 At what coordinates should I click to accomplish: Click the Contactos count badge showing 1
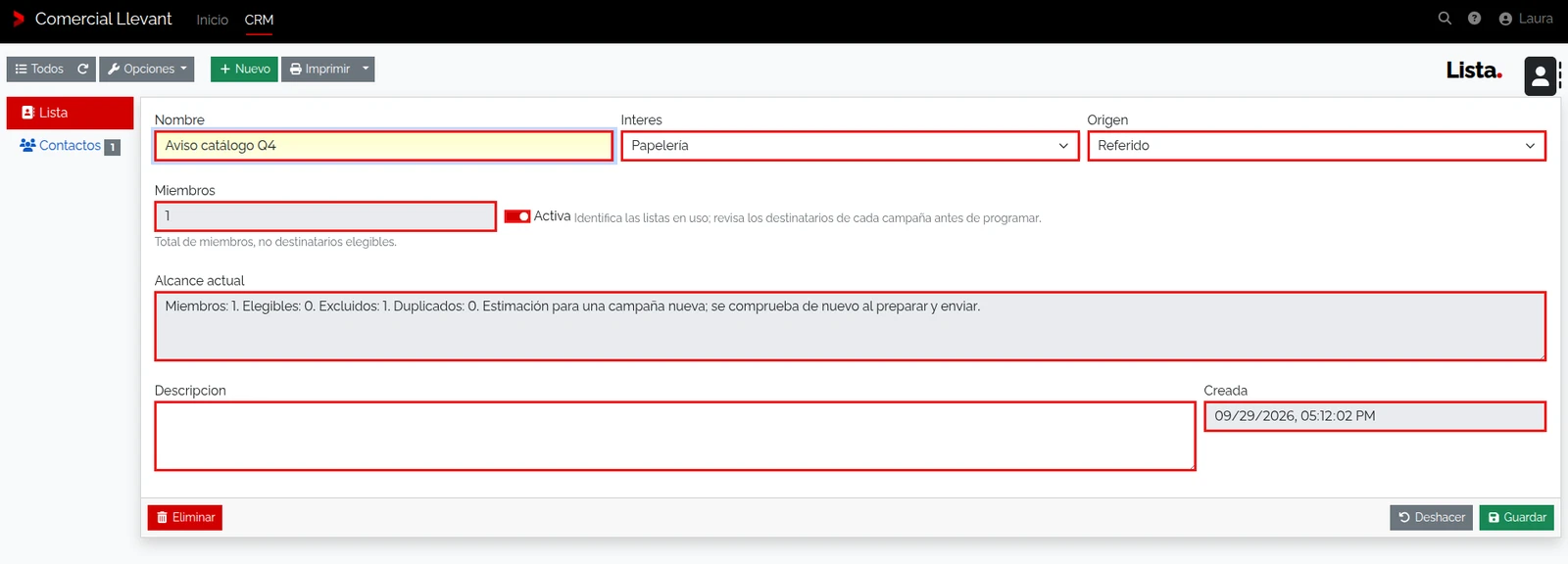(x=113, y=147)
